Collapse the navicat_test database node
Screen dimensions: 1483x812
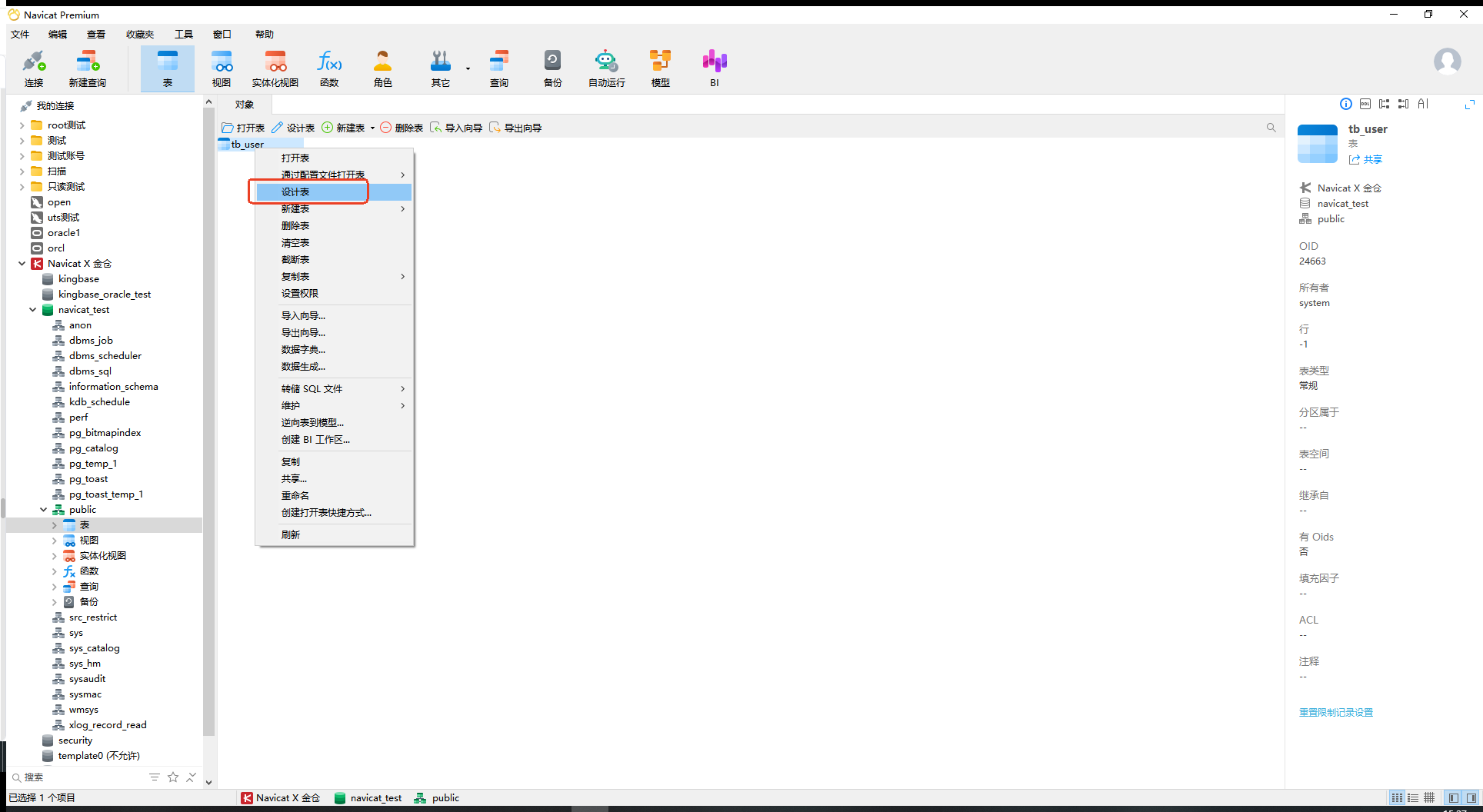(x=32, y=310)
